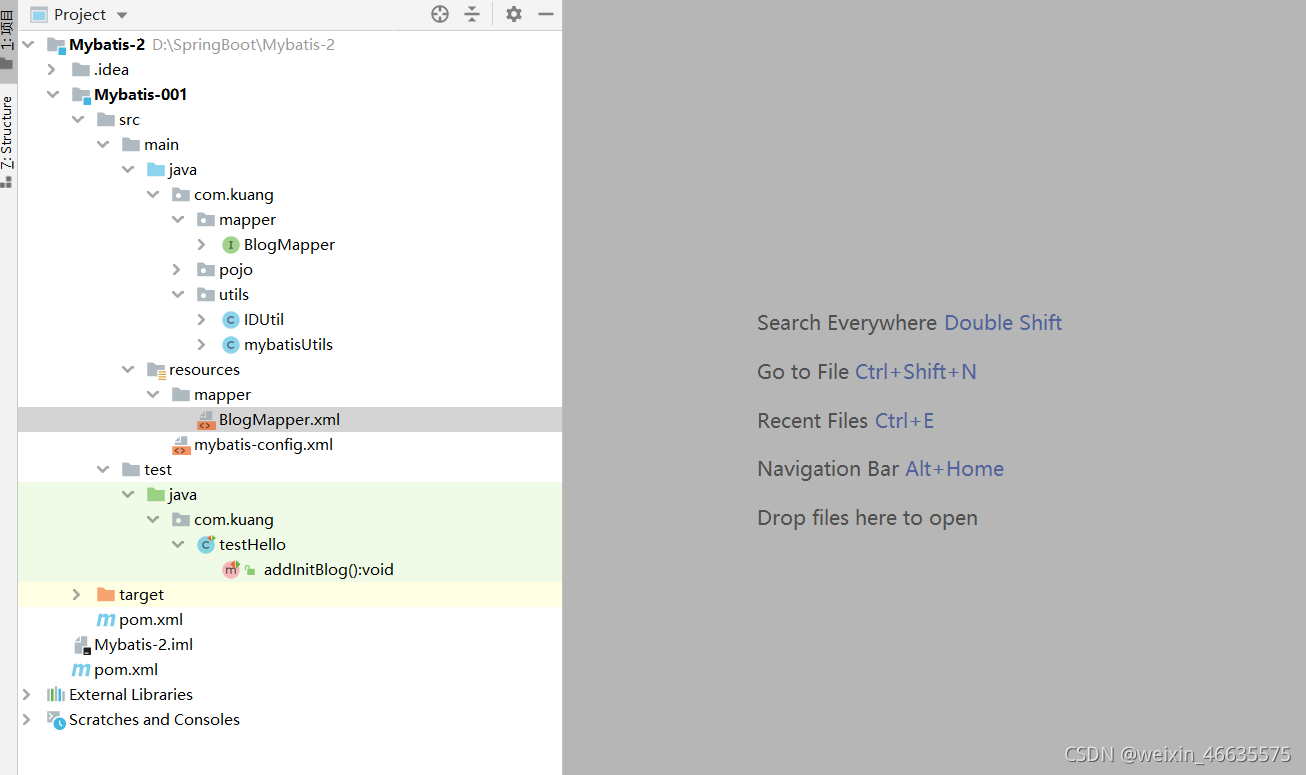Open the Structure side tab
This screenshot has width=1306, height=775.
point(8,140)
